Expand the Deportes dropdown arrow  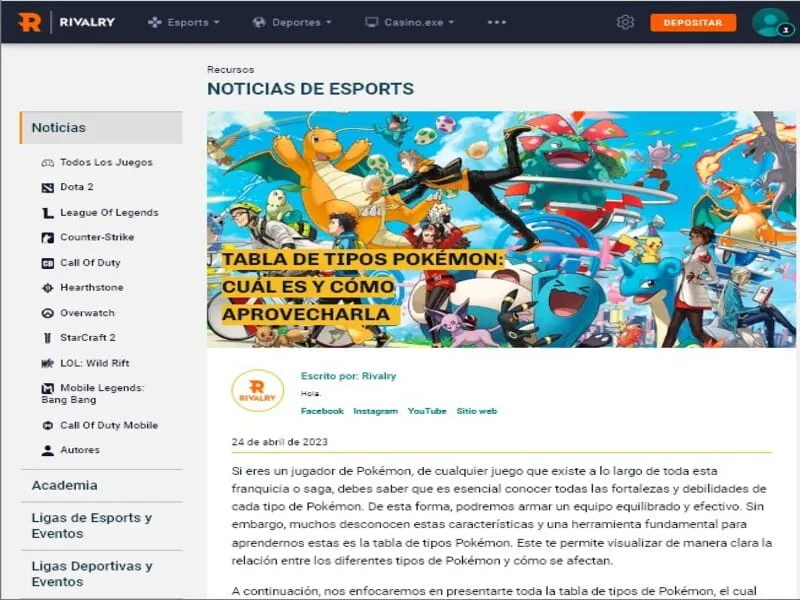point(329,22)
